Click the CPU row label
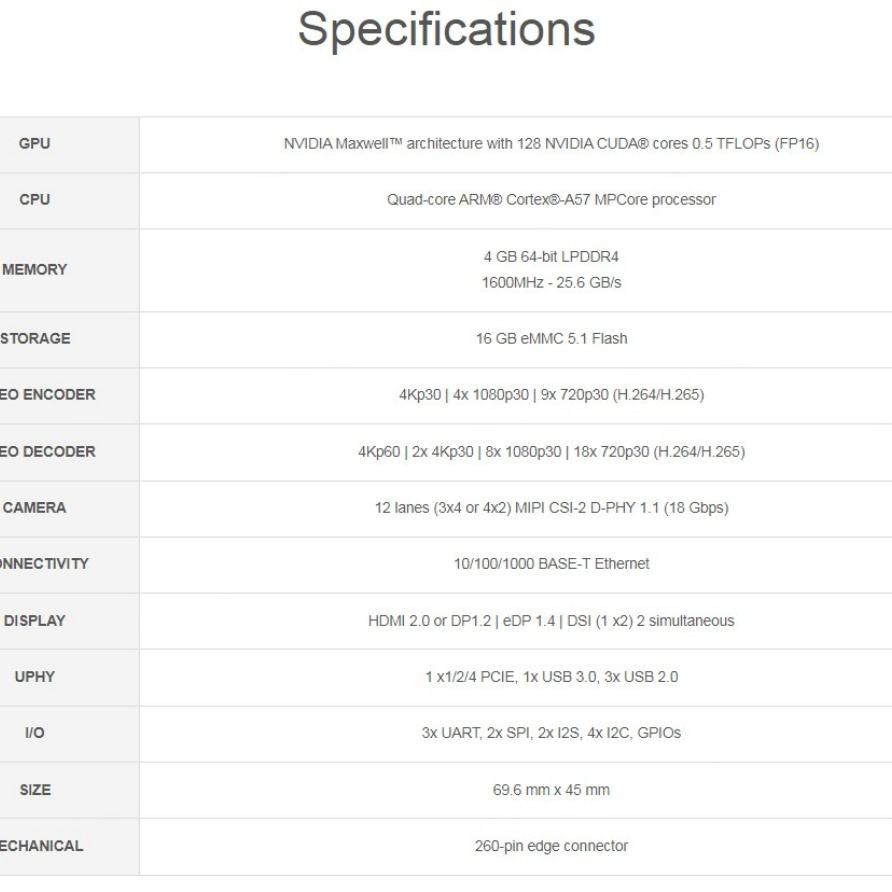Image resolution: width=892 pixels, height=892 pixels. [34, 200]
